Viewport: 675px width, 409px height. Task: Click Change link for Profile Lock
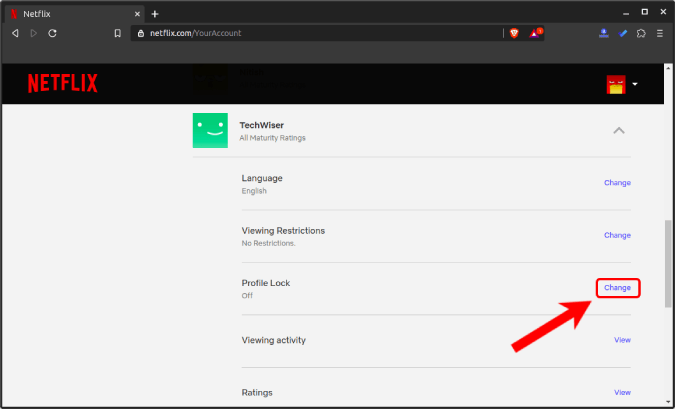617,288
